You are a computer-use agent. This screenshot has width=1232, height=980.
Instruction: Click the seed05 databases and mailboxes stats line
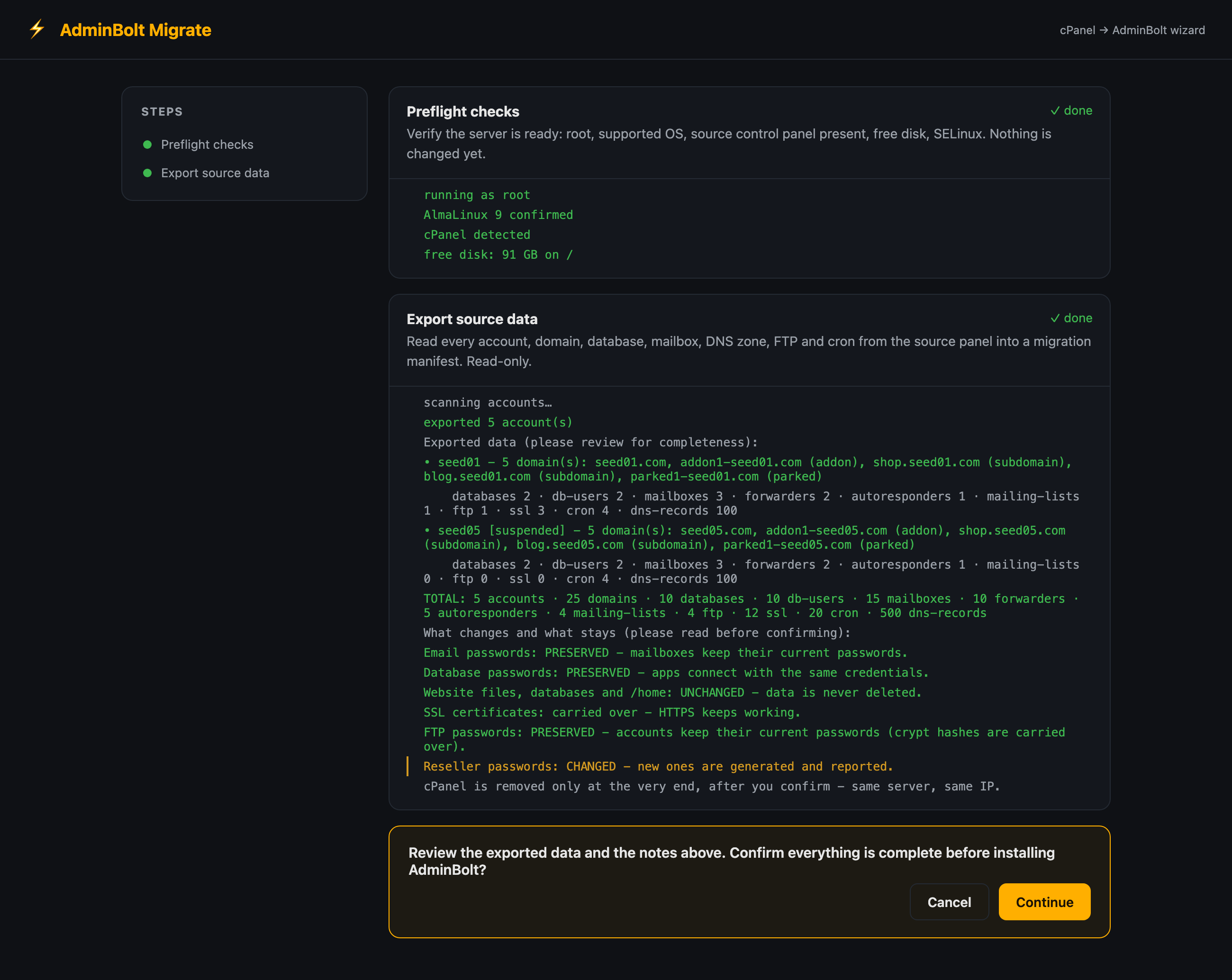pyautogui.click(x=752, y=572)
